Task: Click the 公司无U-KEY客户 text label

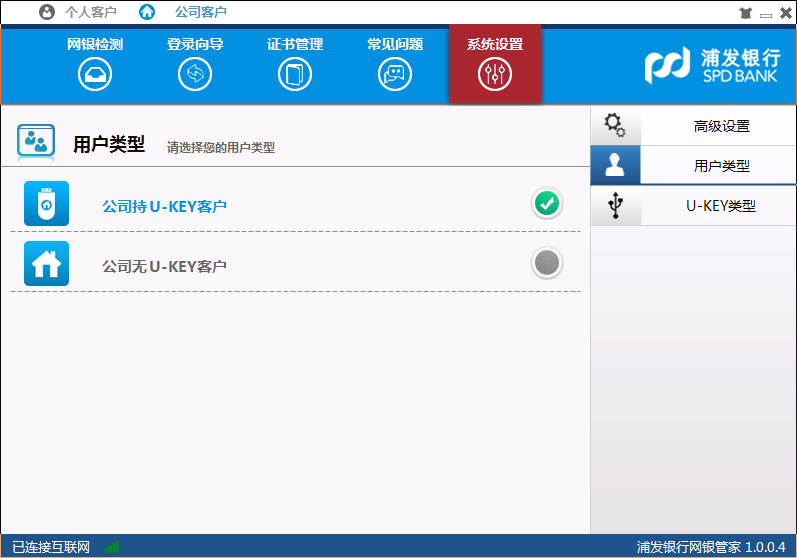Action: 164,267
